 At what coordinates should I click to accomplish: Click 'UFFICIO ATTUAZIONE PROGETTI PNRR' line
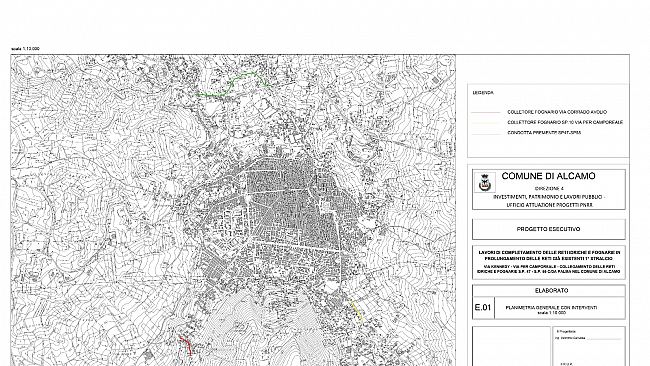(x=549, y=205)
